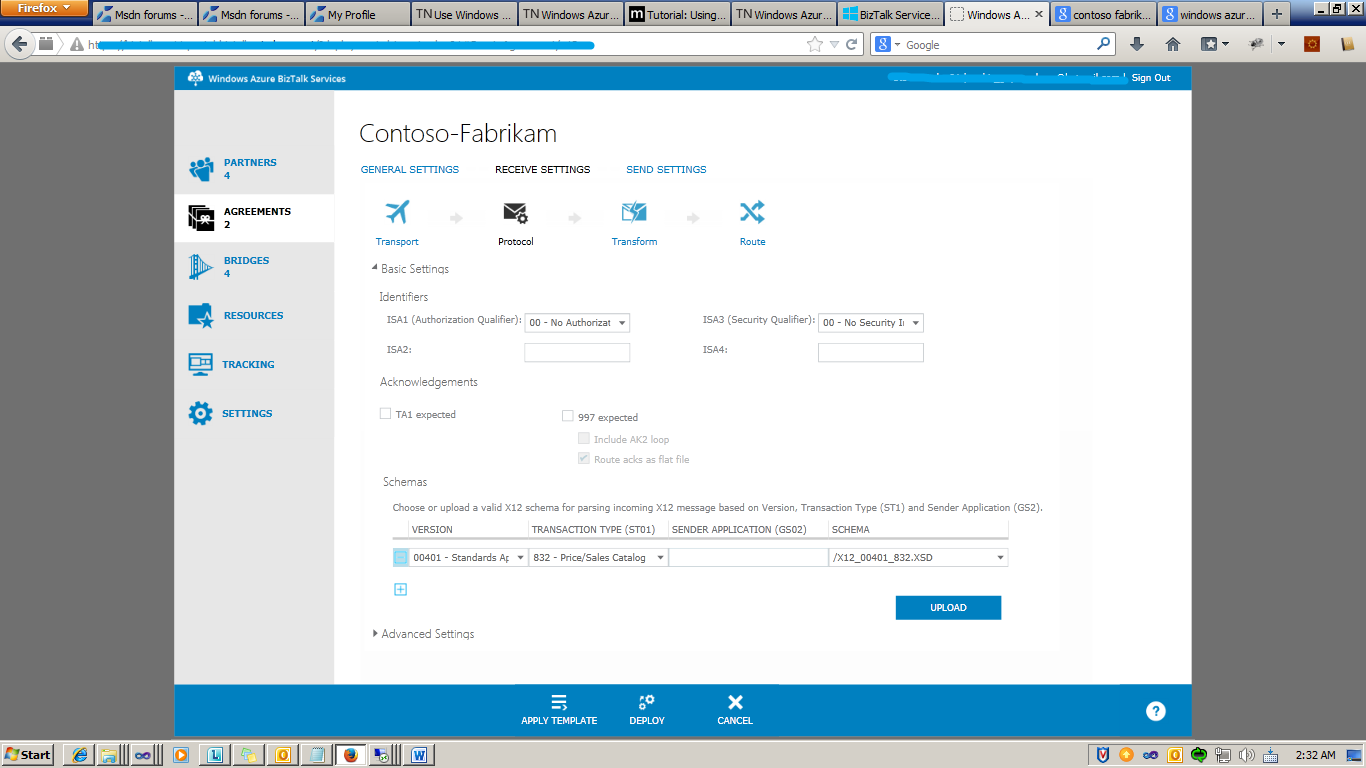Open the ISA3 Security Qualifier dropdown
Viewport: 1366px width, 768px height.
(871, 322)
